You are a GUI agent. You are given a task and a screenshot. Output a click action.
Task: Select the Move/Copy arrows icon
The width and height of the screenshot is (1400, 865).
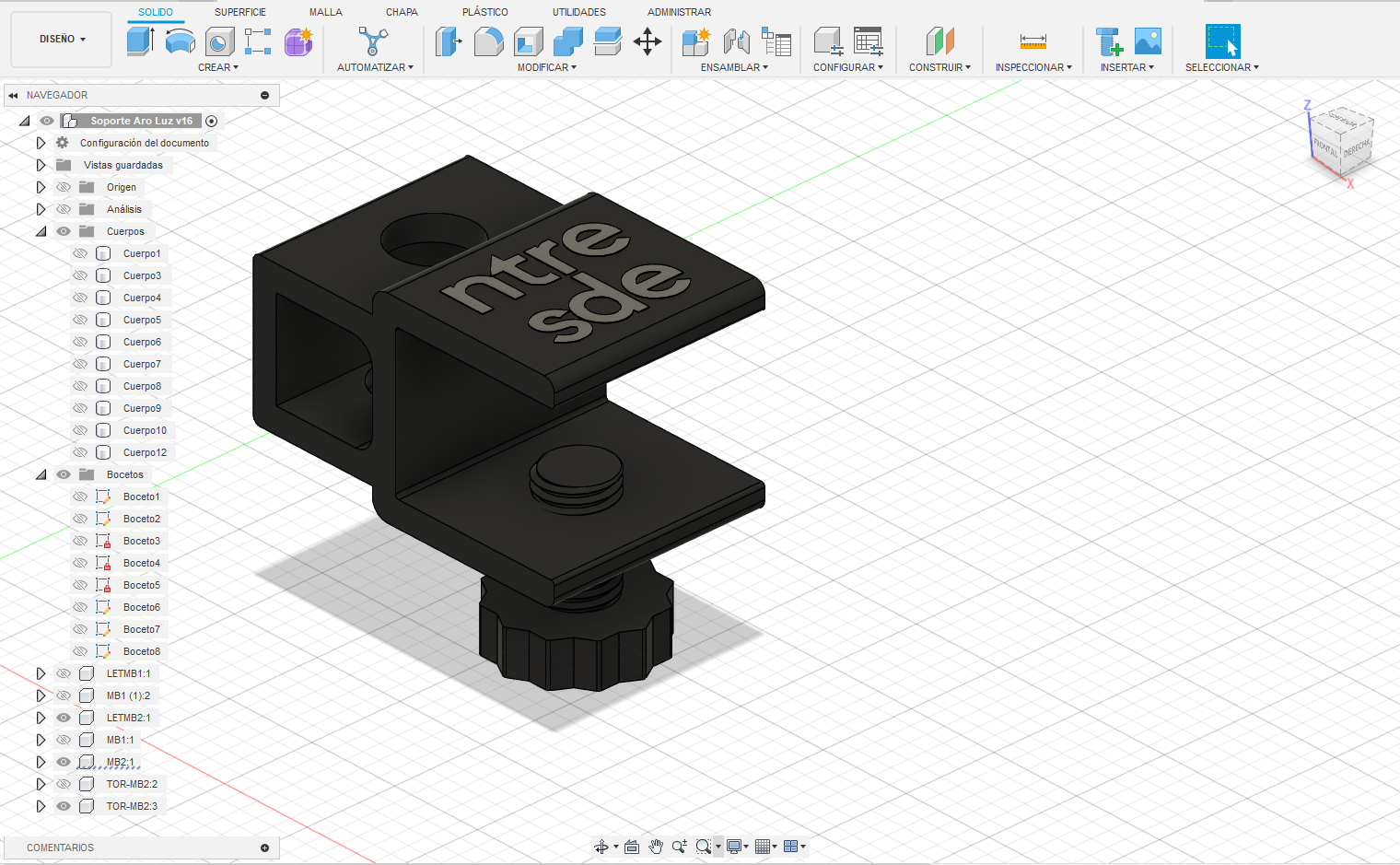(647, 41)
